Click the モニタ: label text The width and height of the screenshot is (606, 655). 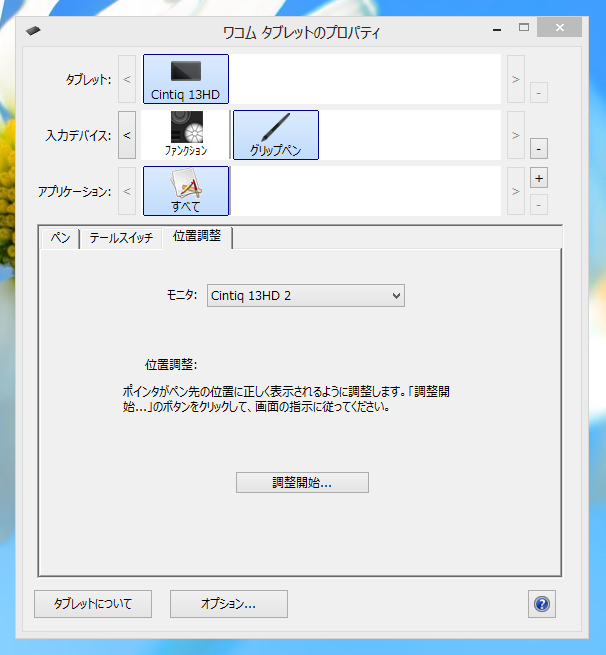click(182, 295)
